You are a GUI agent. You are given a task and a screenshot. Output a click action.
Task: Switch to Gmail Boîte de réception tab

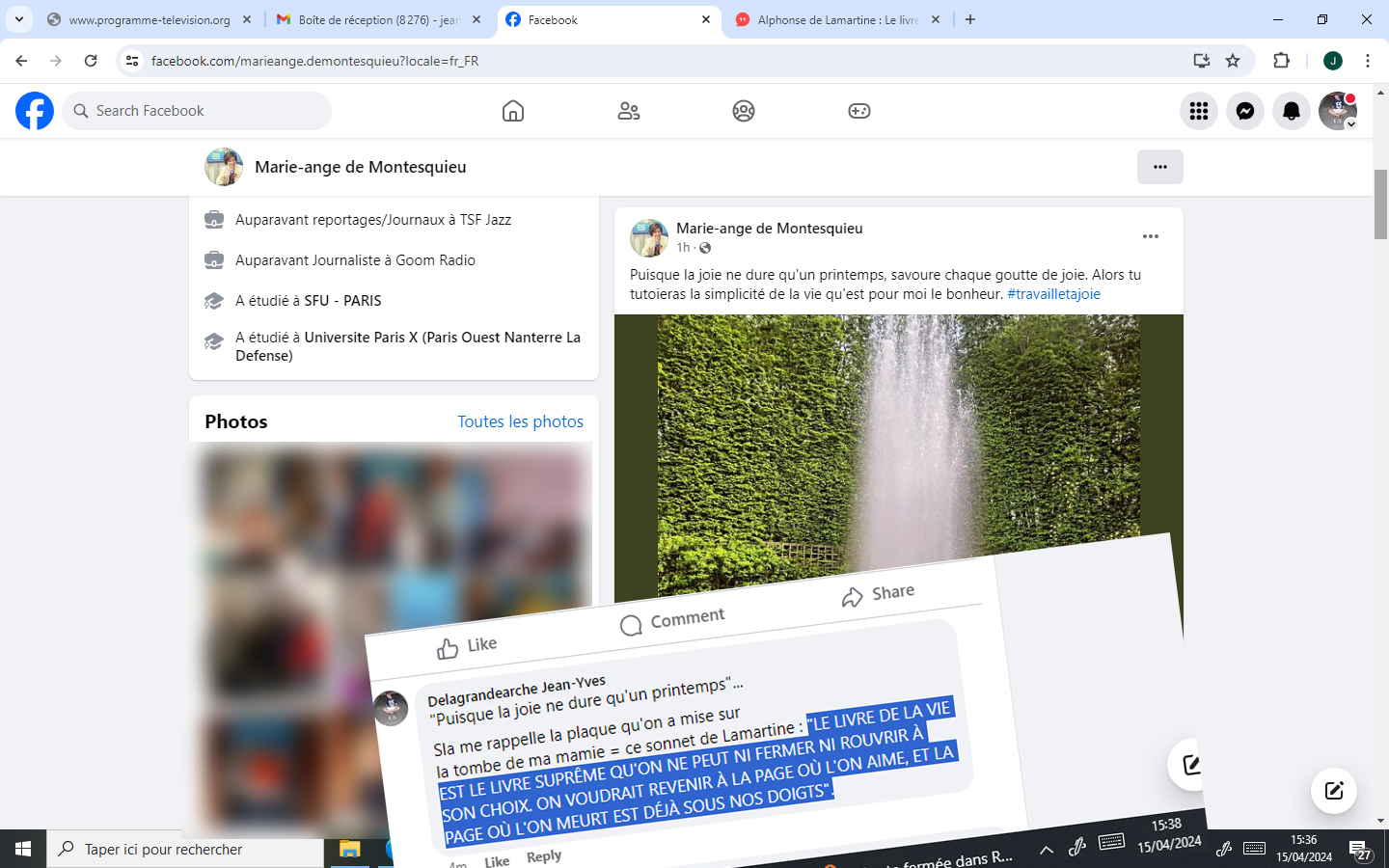pyautogui.click(x=378, y=19)
